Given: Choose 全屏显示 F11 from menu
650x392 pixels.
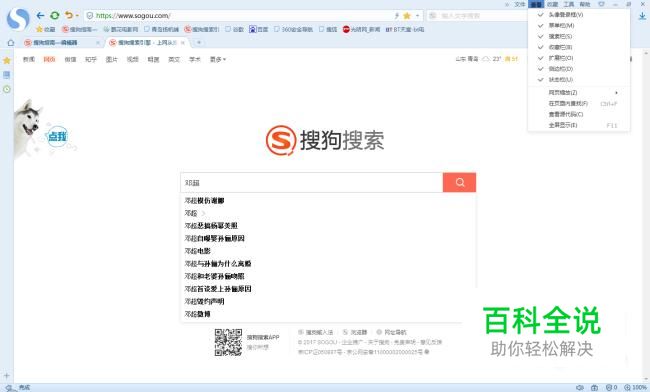Looking at the screenshot, I should (x=579, y=125).
